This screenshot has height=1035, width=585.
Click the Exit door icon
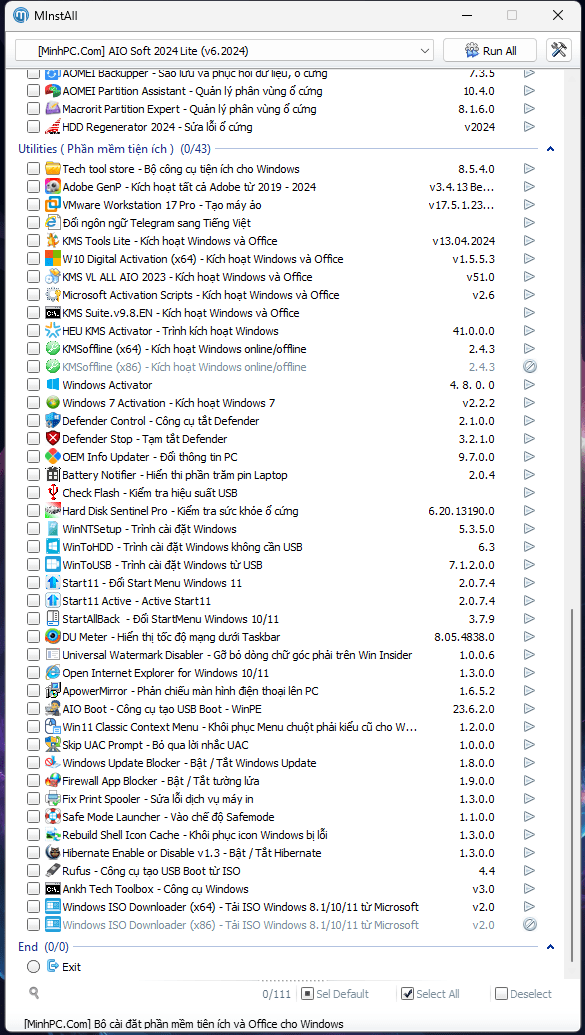tap(53, 966)
